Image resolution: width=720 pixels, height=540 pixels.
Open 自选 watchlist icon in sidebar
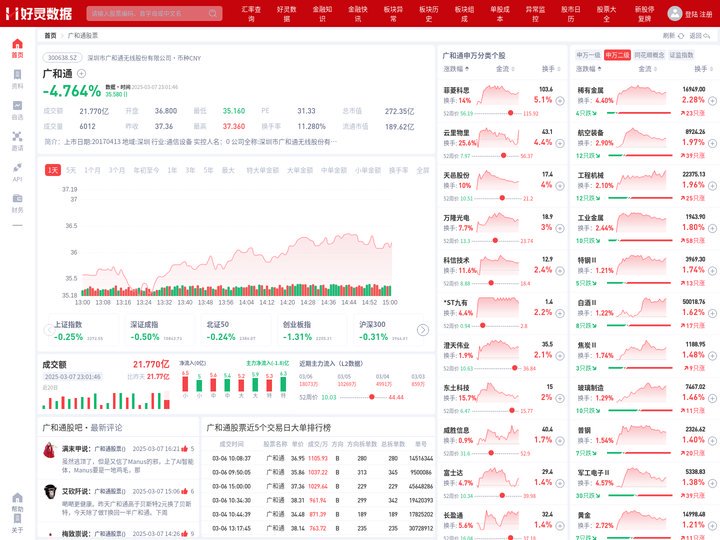tap(17, 105)
